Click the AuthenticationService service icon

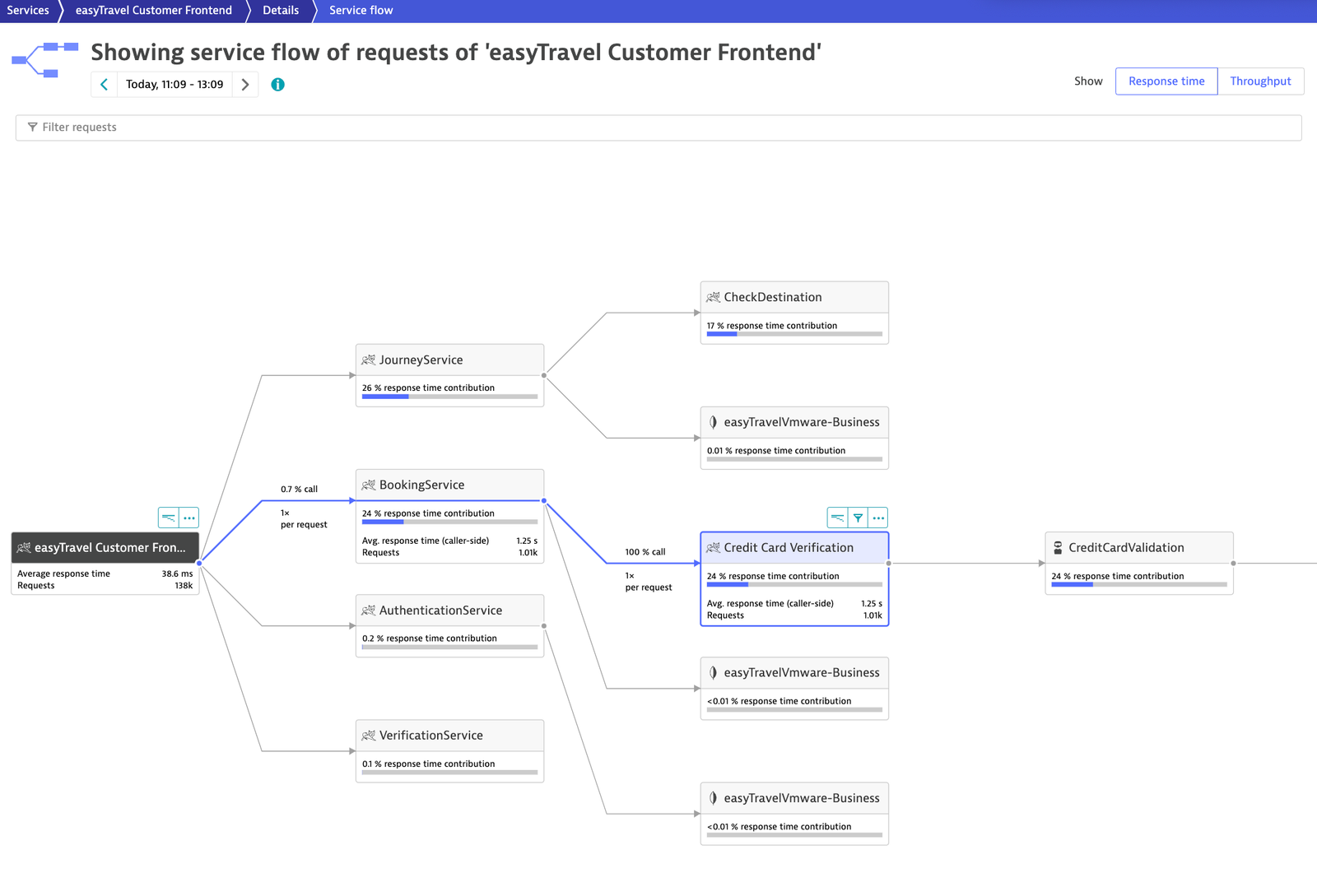(x=369, y=610)
